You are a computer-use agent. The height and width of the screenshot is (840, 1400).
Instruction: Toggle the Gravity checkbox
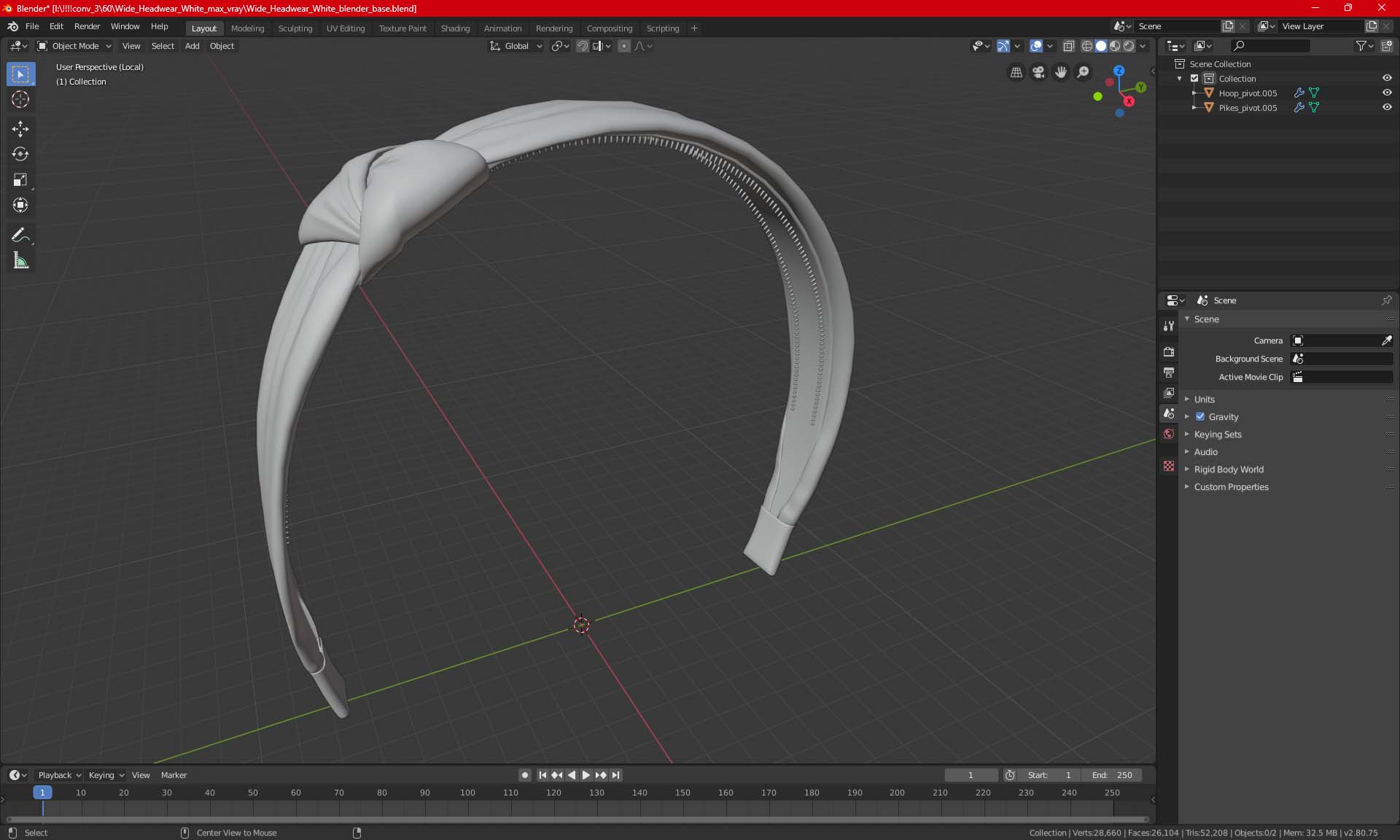1200,417
